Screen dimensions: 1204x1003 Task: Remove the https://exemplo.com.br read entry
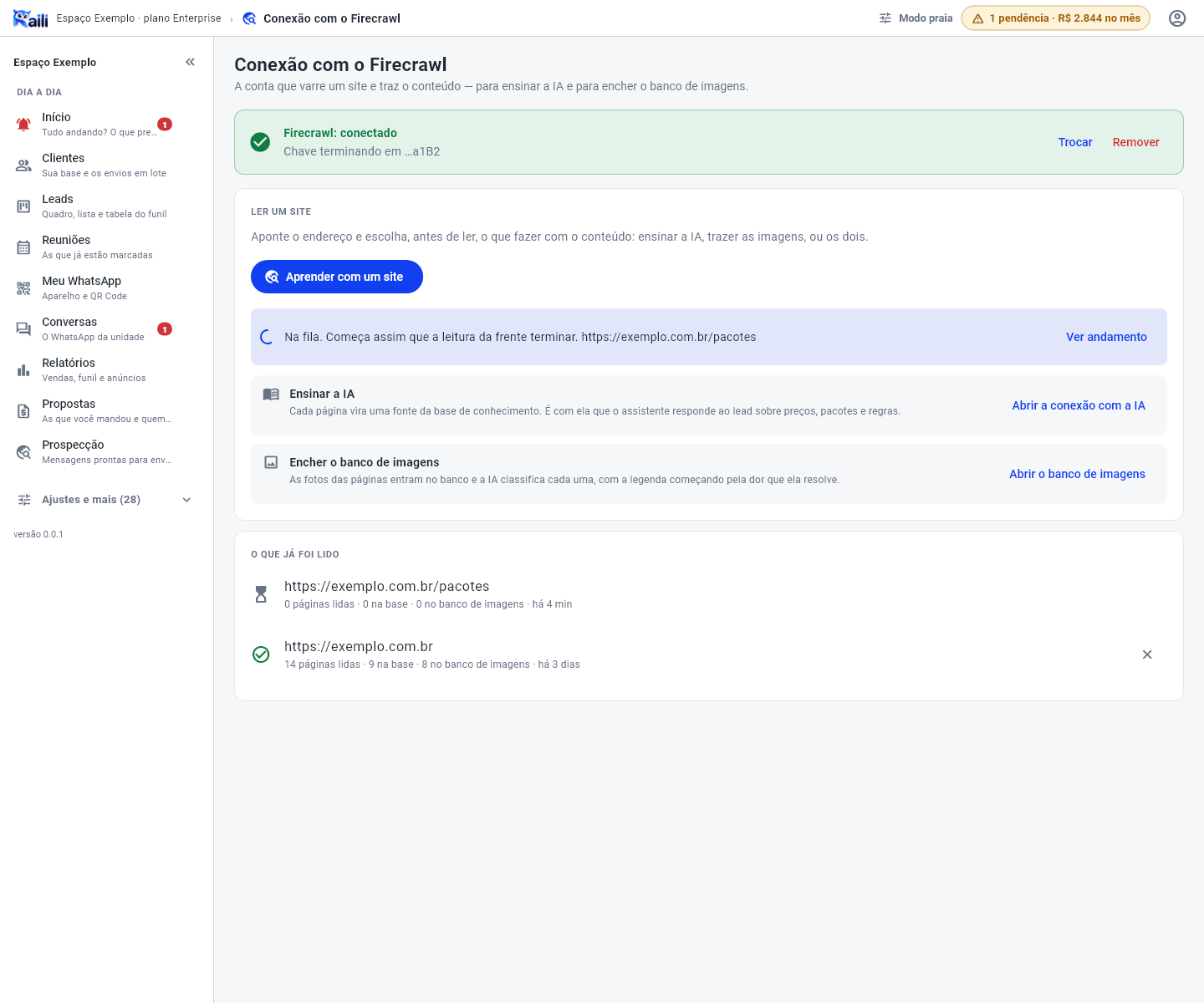(x=1147, y=654)
